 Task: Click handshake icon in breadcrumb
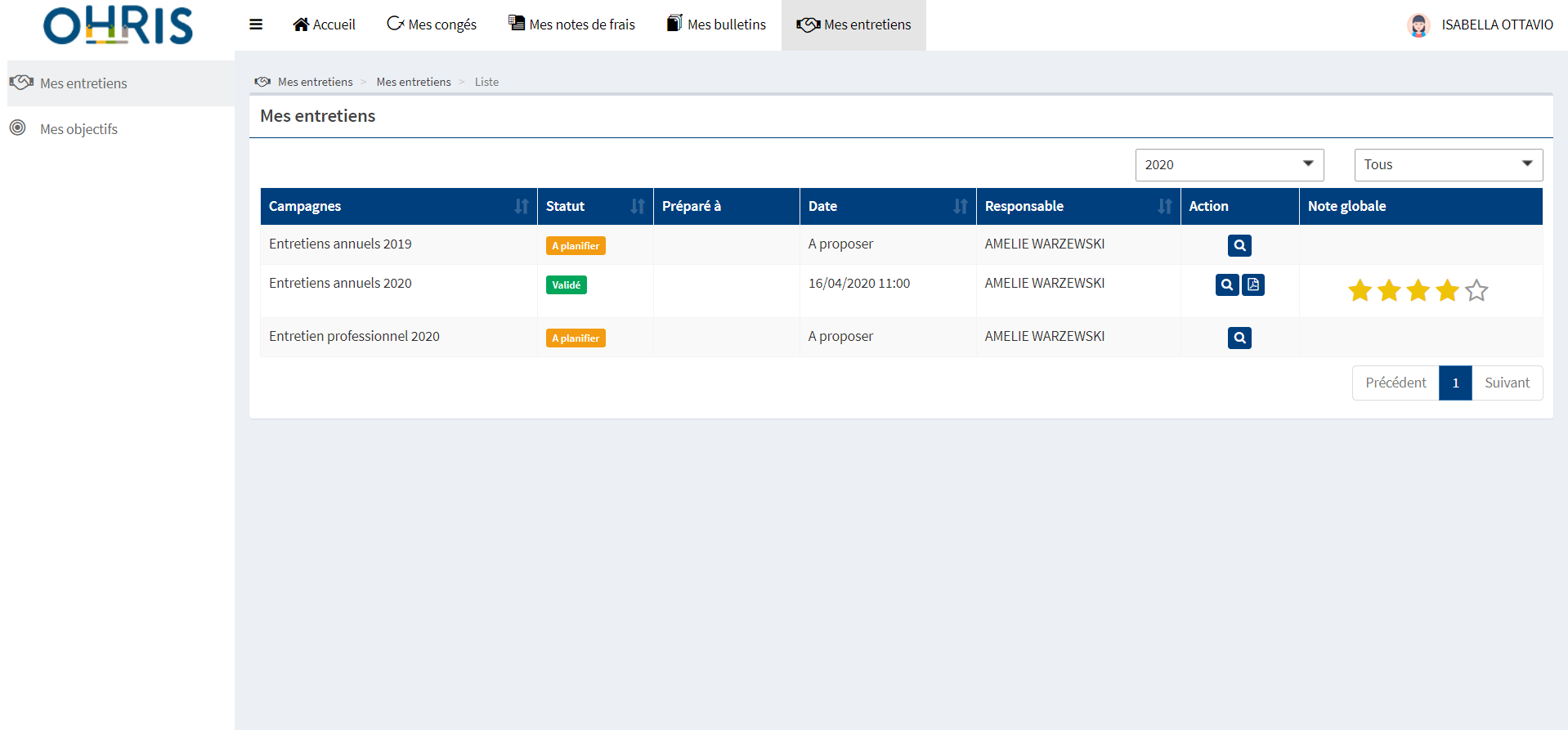point(262,82)
